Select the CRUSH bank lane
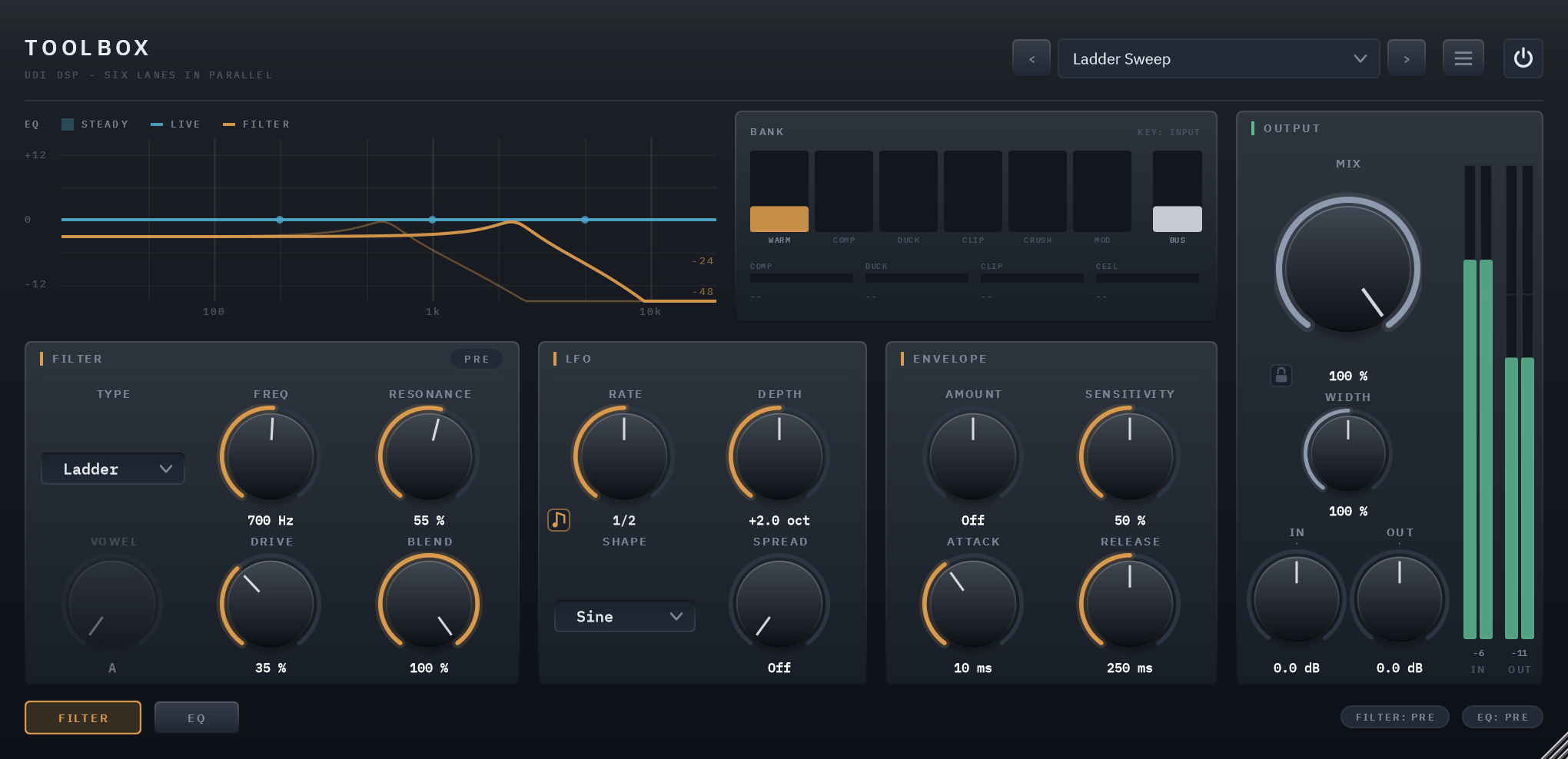This screenshot has height=759, width=1568. click(1038, 191)
